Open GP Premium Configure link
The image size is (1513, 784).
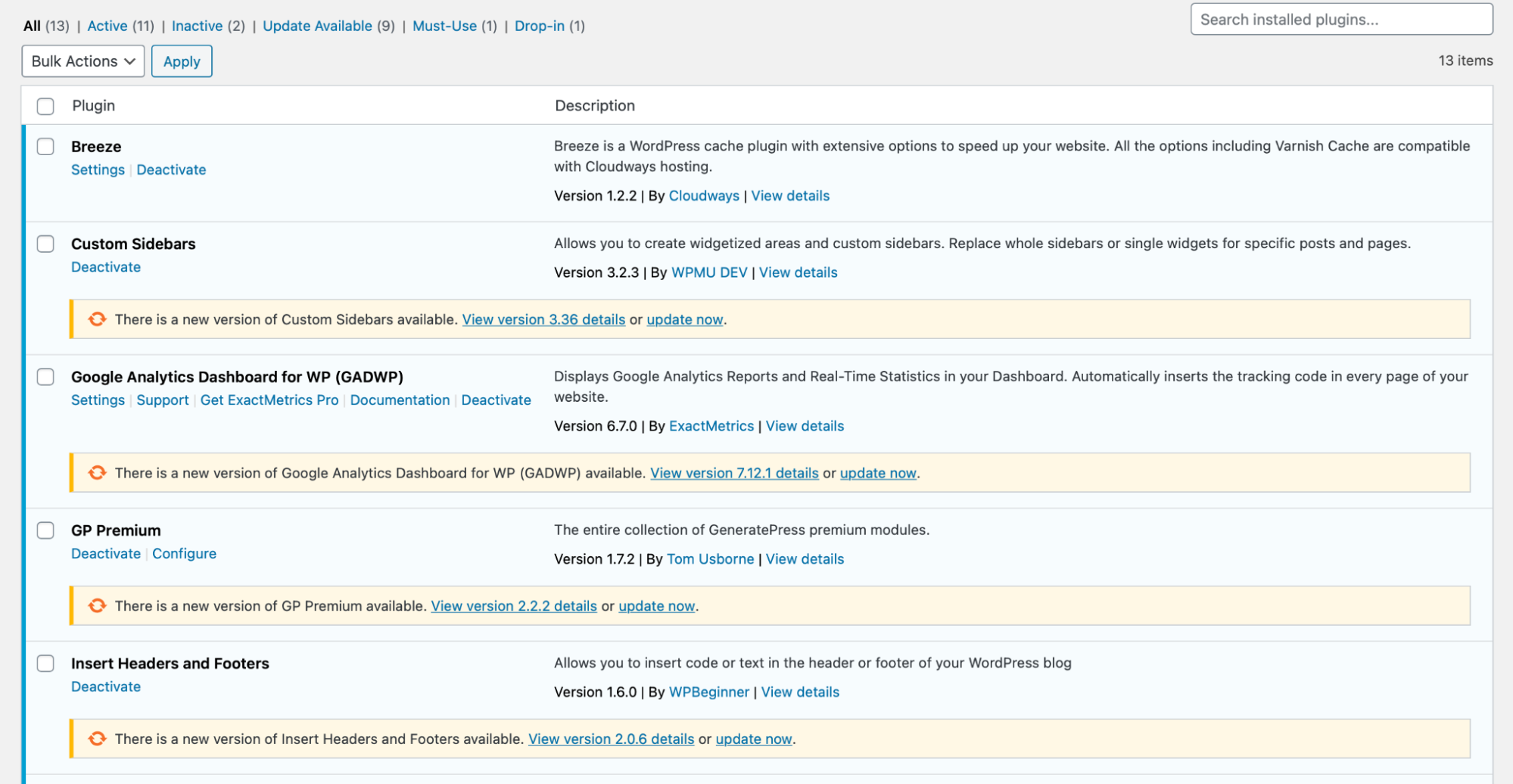tap(184, 553)
